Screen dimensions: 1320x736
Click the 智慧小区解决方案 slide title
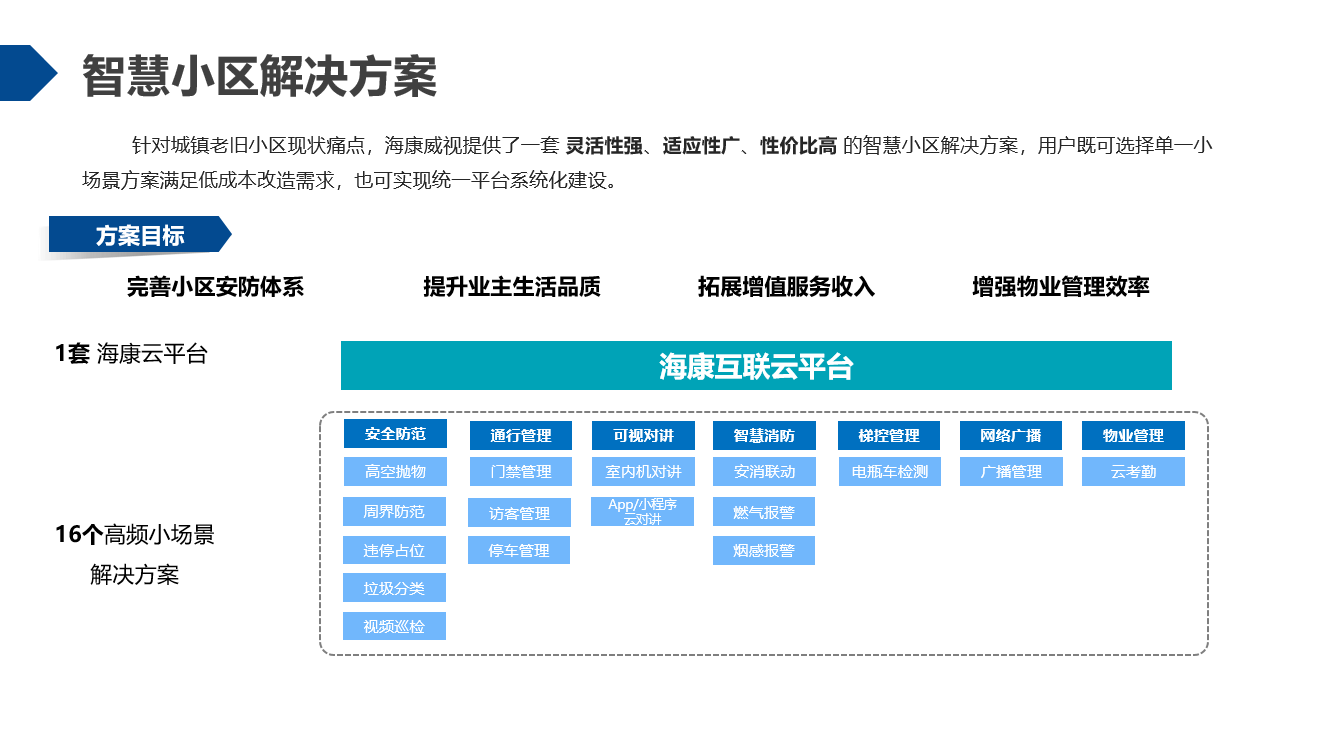[259, 76]
